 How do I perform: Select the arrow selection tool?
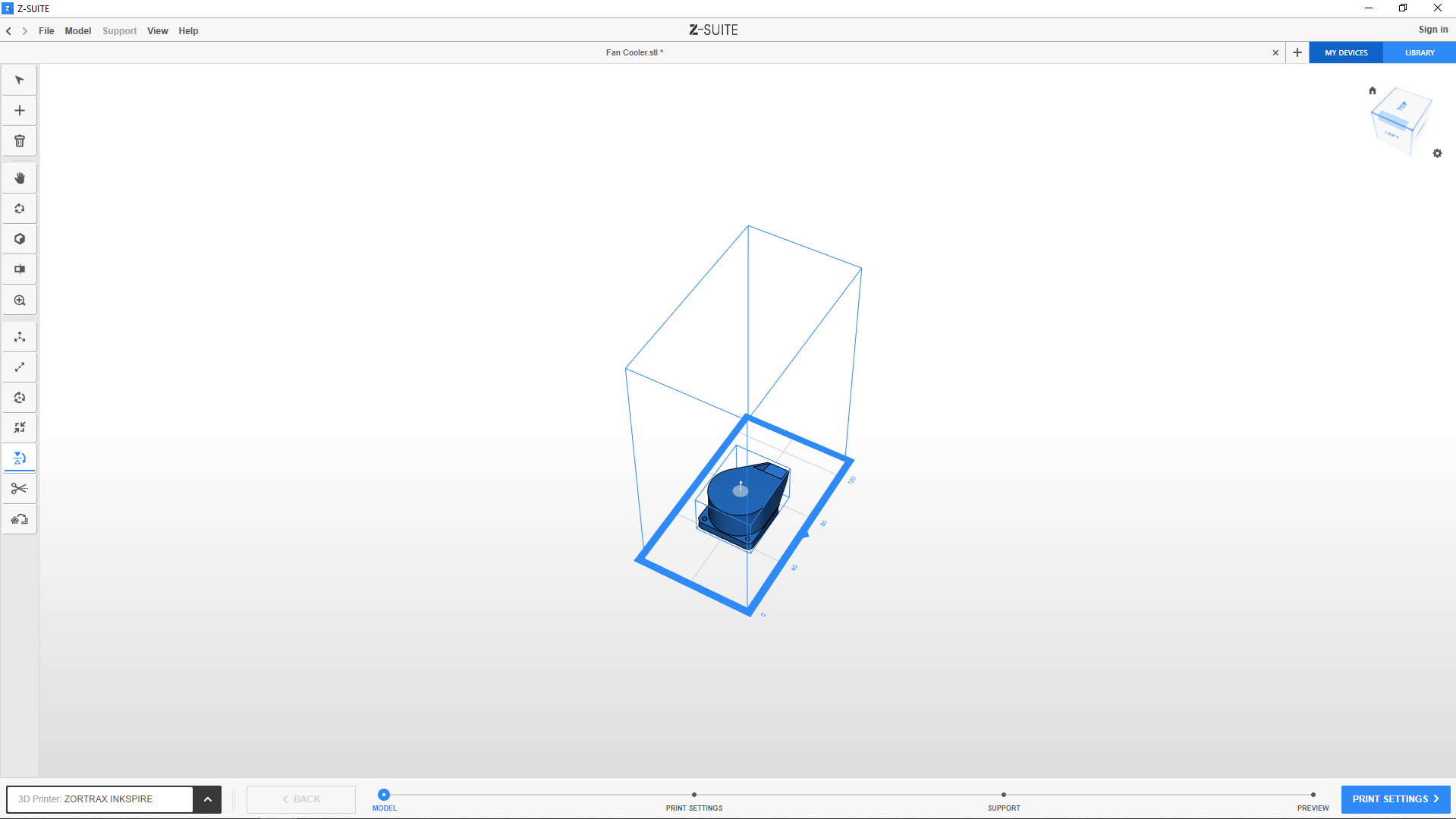coord(20,80)
